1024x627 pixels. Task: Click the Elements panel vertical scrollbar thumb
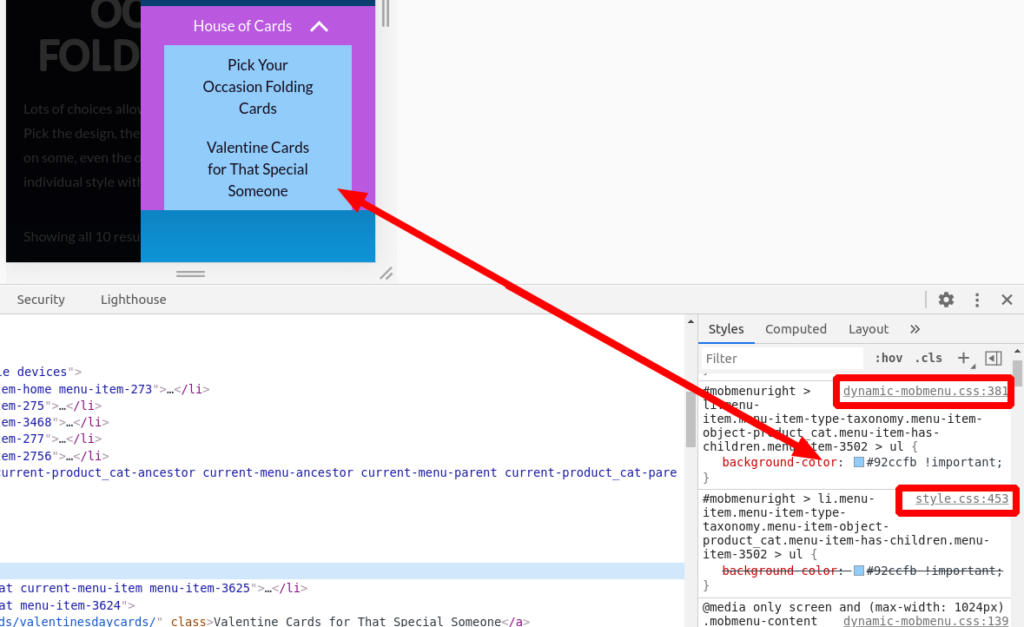(690, 420)
